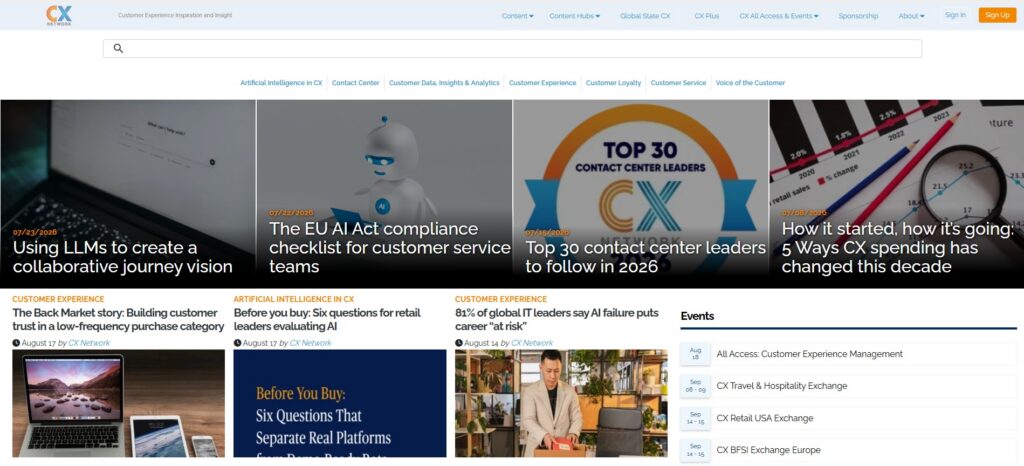Select the Contact Center topic
Image resolution: width=1024 pixels, height=466 pixels.
tap(355, 83)
